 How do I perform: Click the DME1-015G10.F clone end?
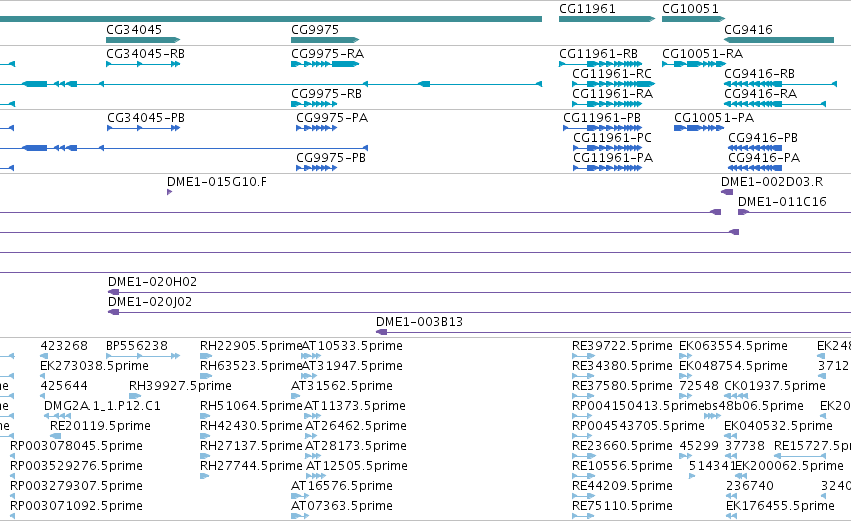point(169,192)
